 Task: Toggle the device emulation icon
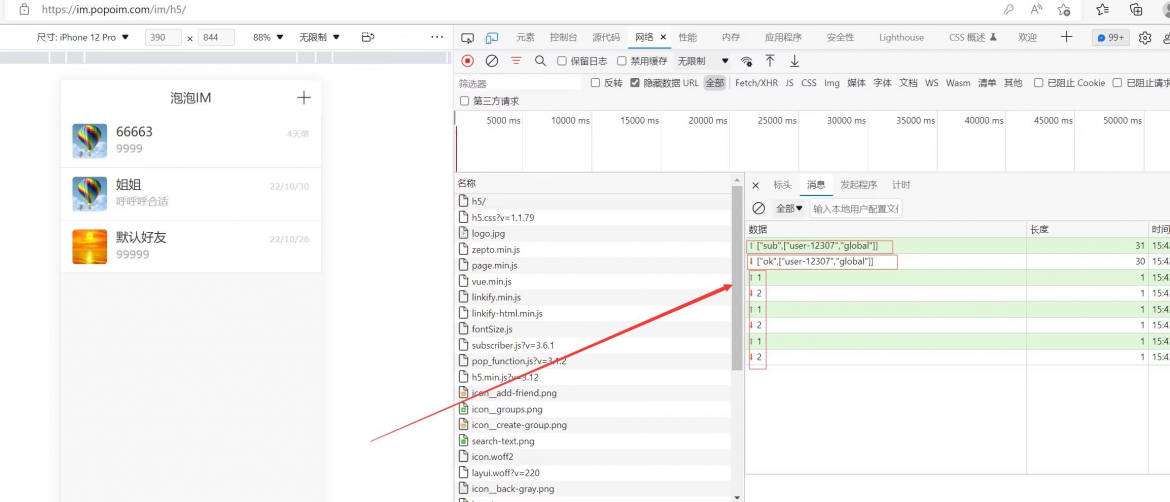click(x=492, y=37)
